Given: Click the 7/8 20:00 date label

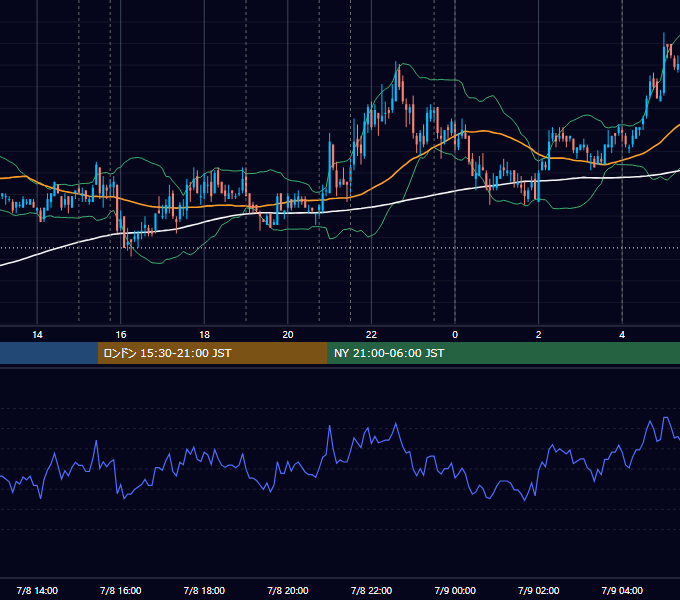Looking at the screenshot, I should [288, 590].
